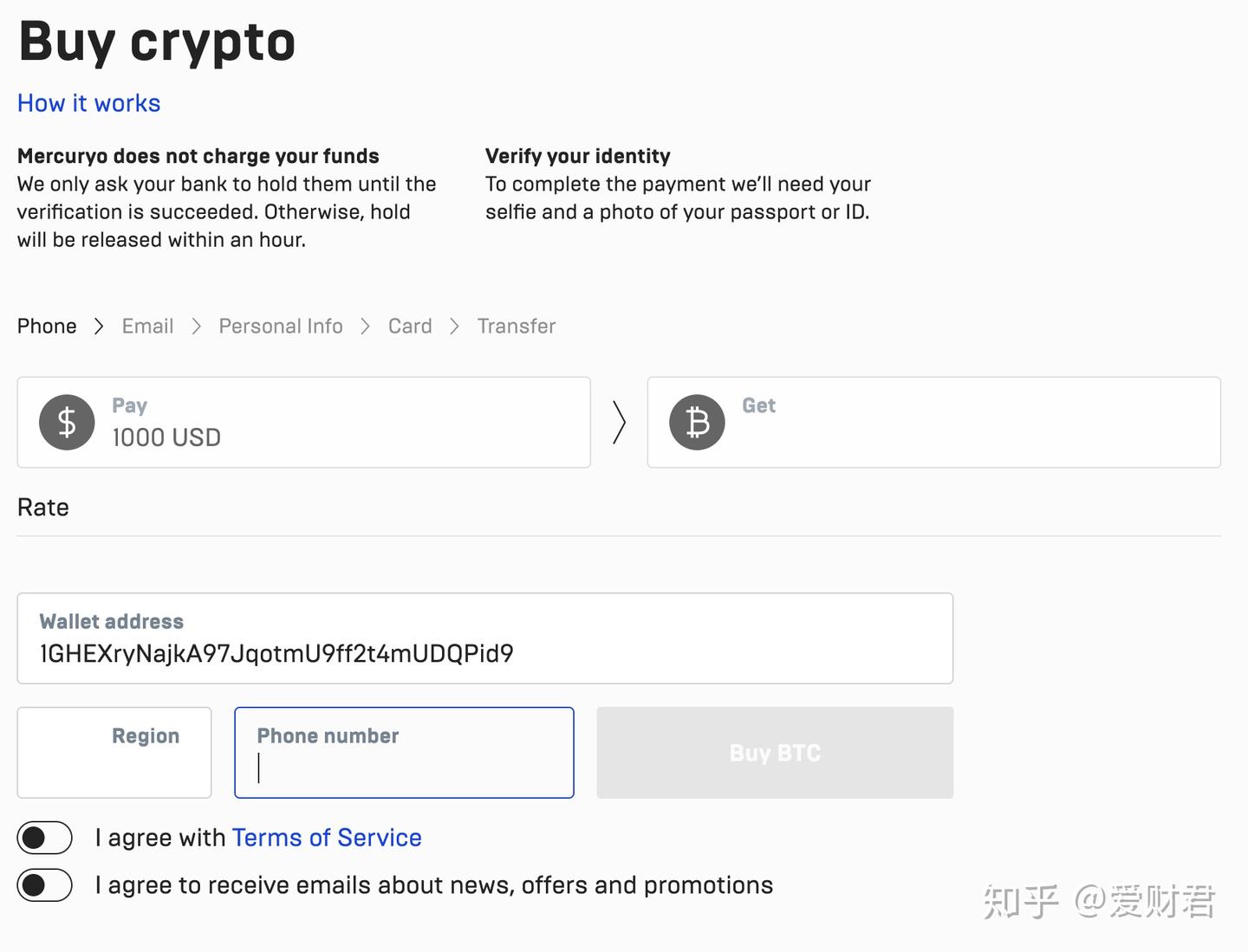The width and height of the screenshot is (1248, 952).
Task: Switch to the Card step
Action: click(410, 327)
